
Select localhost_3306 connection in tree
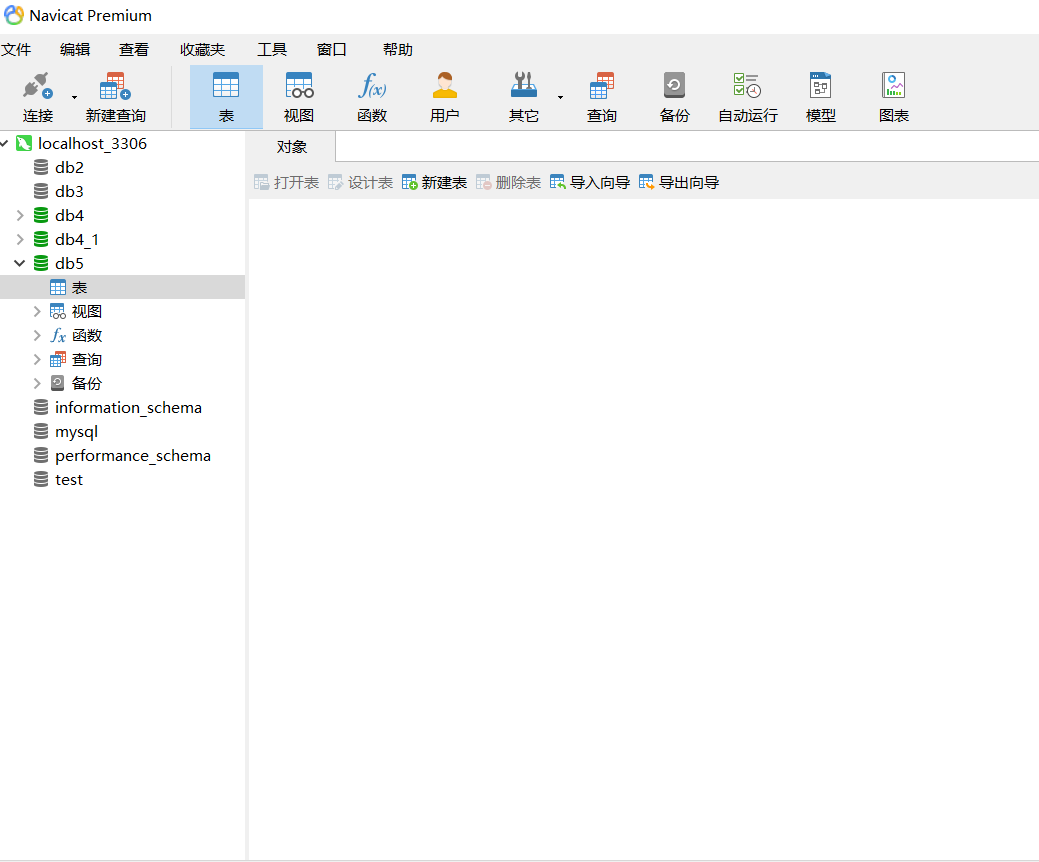point(92,143)
